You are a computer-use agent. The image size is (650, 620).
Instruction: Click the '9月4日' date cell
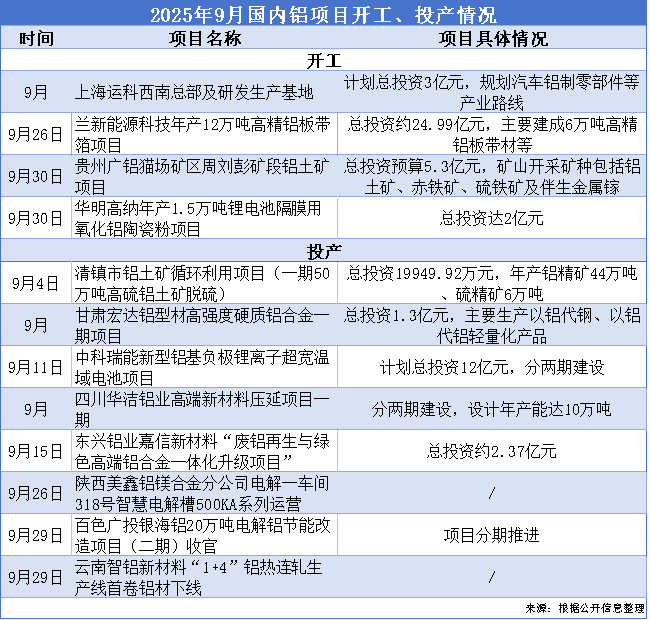point(36,282)
